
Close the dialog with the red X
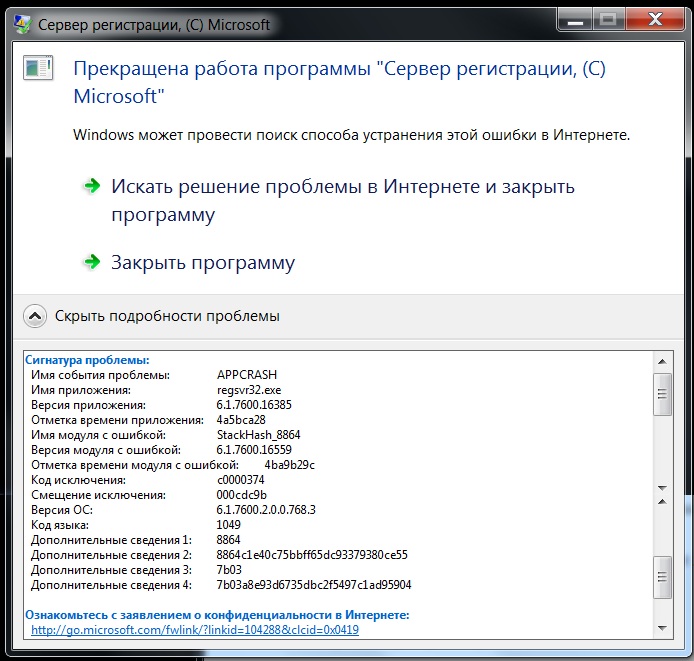click(x=655, y=19)
